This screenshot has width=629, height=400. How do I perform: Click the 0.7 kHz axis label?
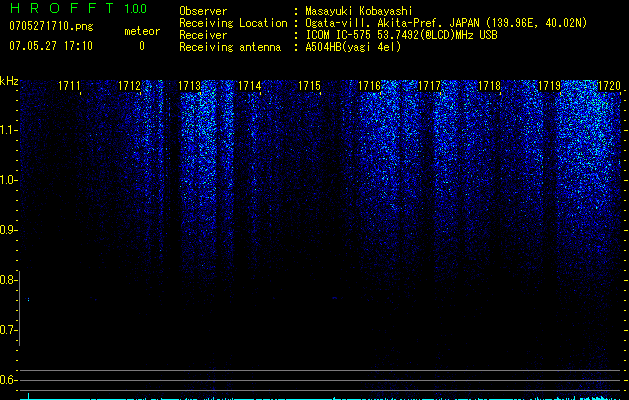pos(7,330)
